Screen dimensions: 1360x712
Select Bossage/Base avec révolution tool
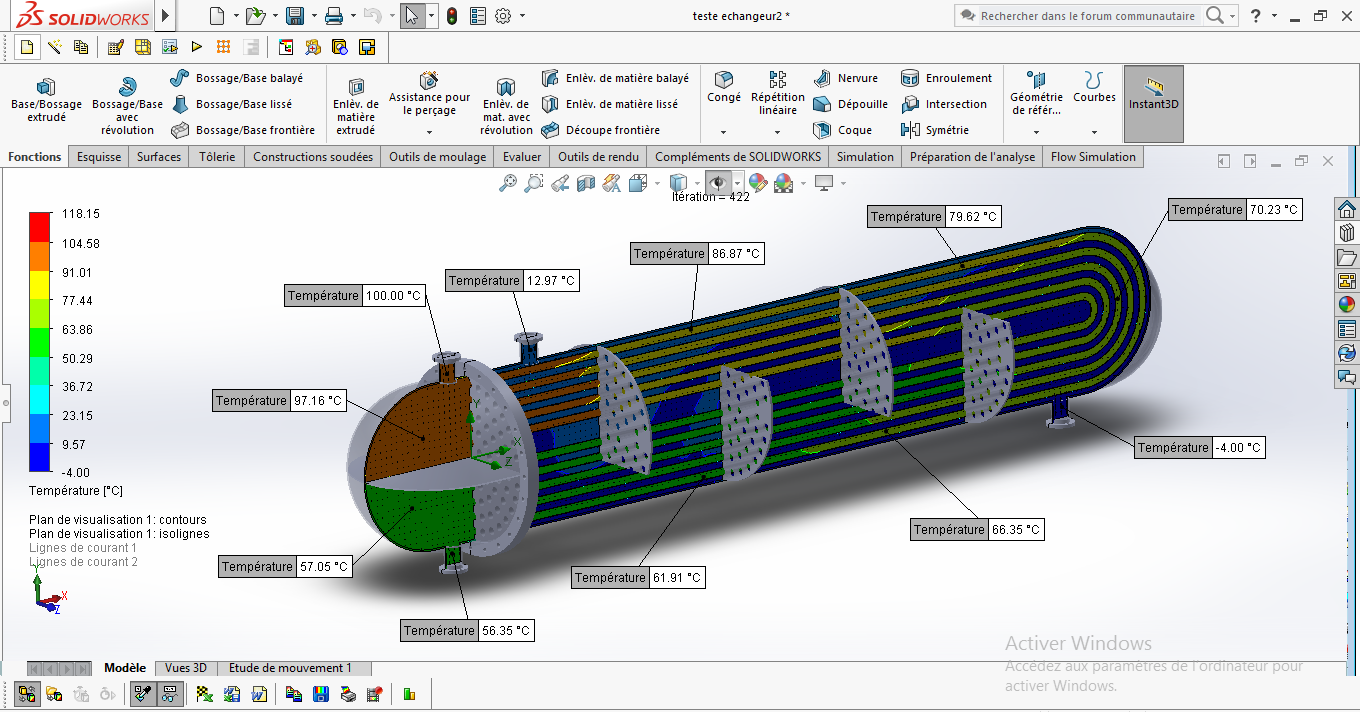(x=127, y=105)
